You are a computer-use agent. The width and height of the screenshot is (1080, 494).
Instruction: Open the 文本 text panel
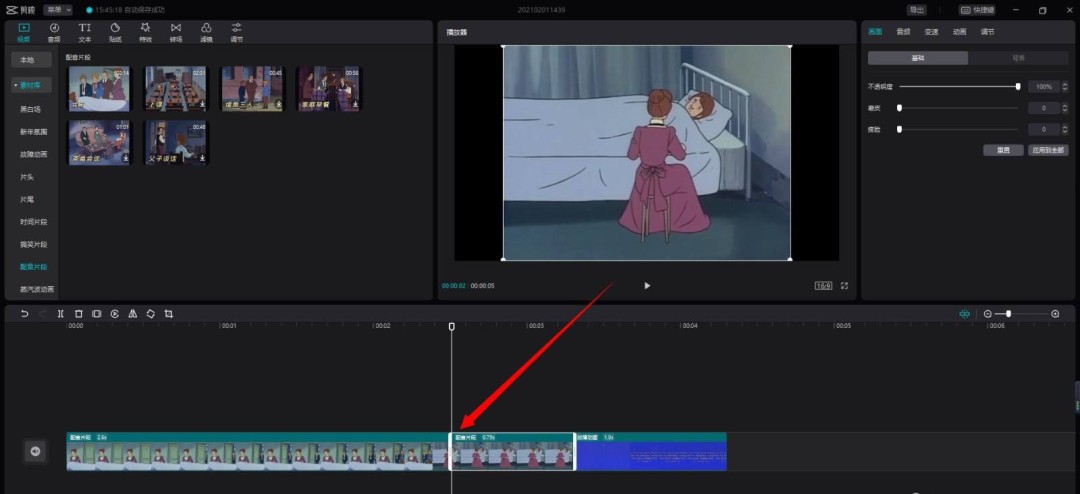(x=85, y=32)
